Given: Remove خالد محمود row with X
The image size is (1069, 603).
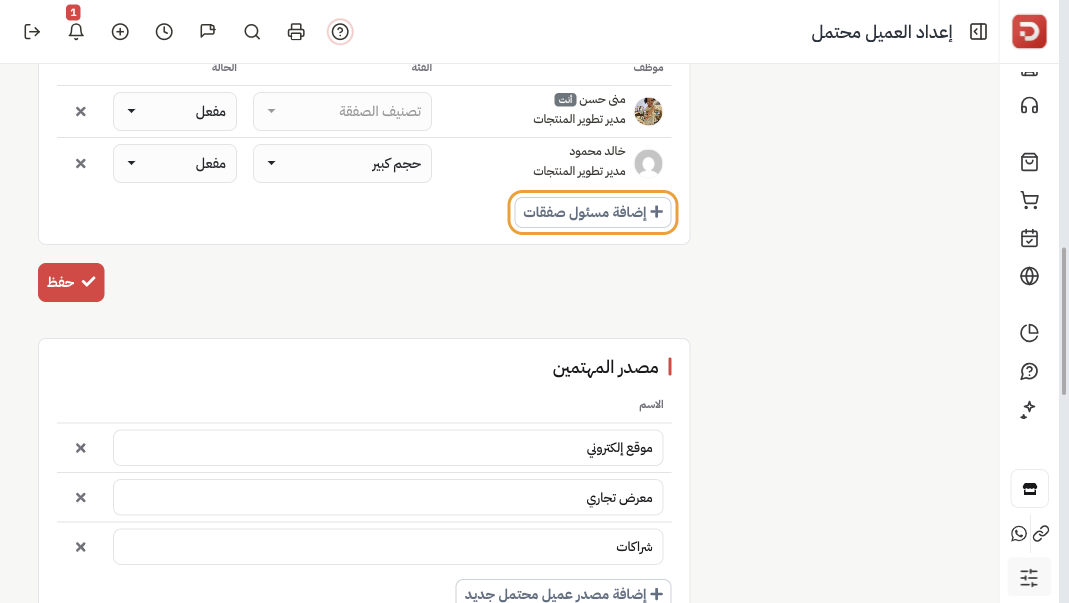Looking at the screenshot, I should click(80, 163).
